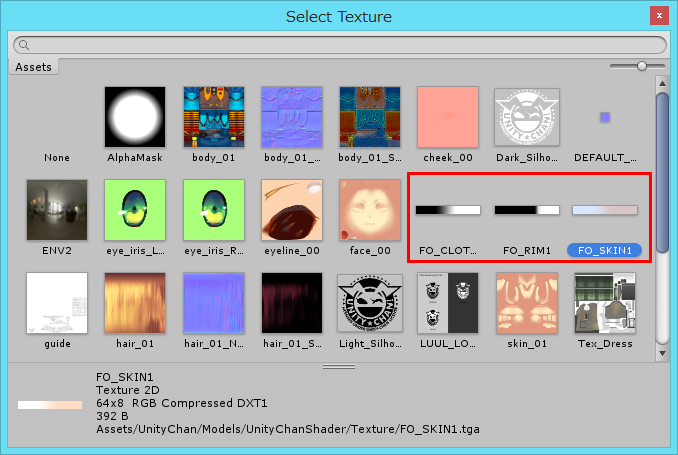This screenshot has height=455, width=678.
Task: Select the Tex_Dress texture
Action: click(605, 303)
